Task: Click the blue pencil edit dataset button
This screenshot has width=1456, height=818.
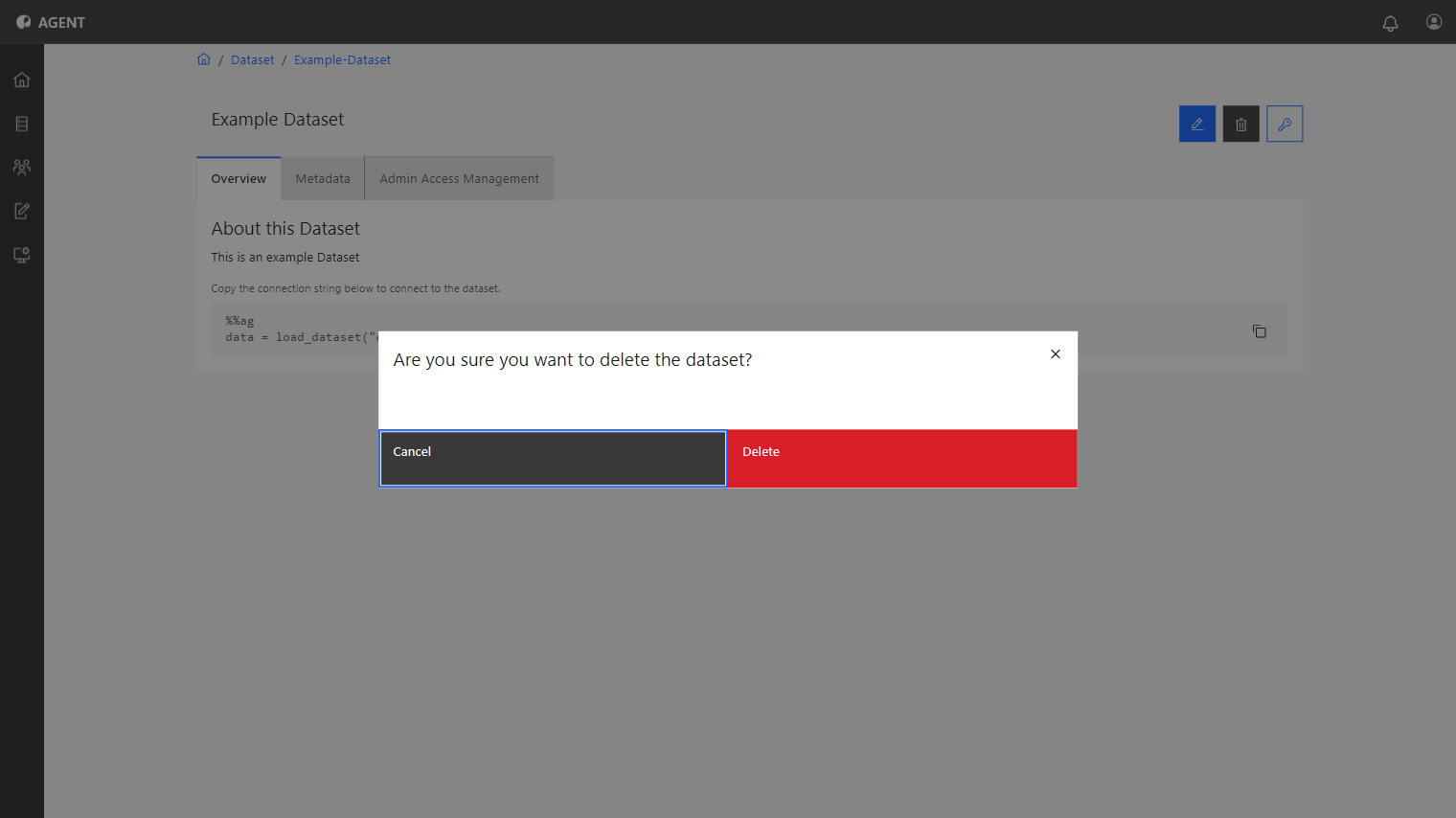Action: tap(1197, 124)
